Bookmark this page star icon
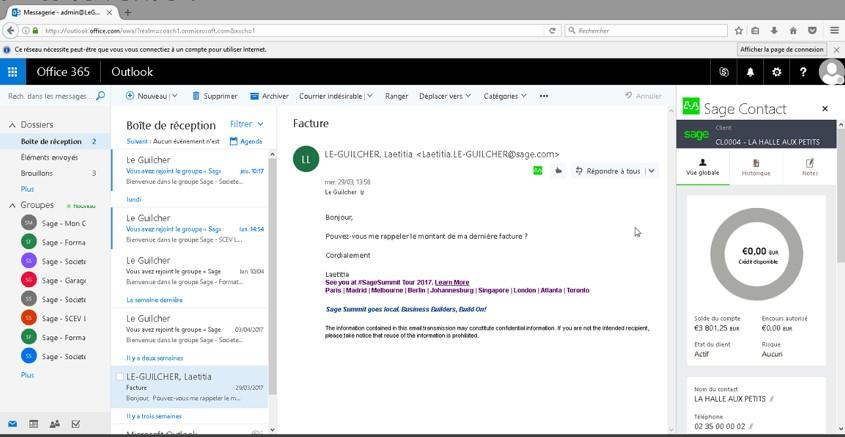This screenshot has height=437, width=845. point(738,31)
